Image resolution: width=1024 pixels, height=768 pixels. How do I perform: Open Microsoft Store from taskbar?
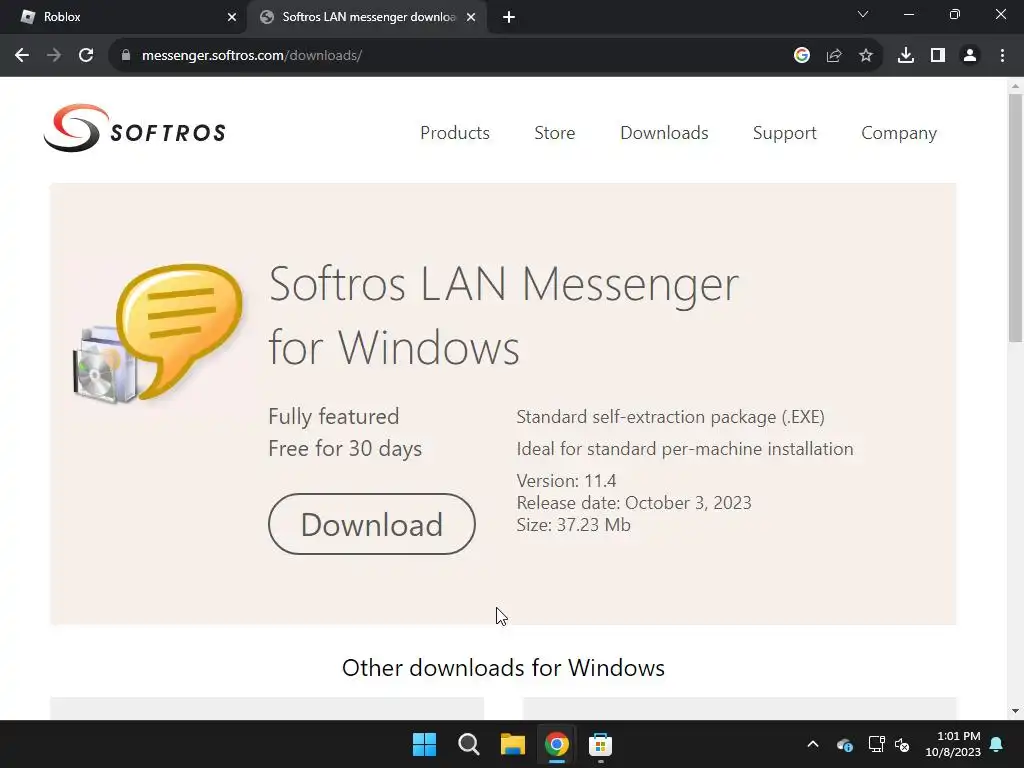[600, 744]
